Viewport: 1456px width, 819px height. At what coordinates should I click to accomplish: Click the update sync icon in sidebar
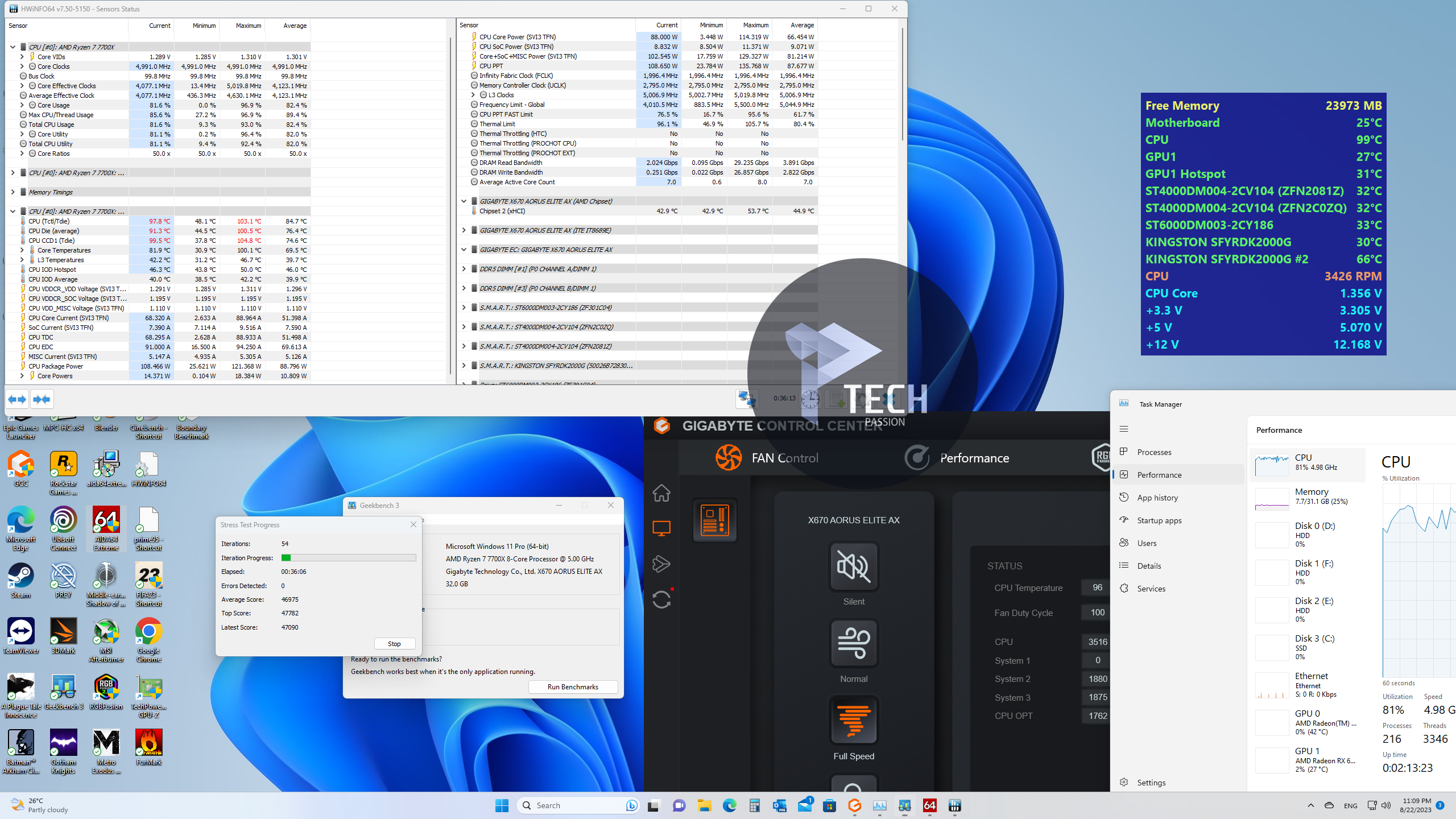661,599
